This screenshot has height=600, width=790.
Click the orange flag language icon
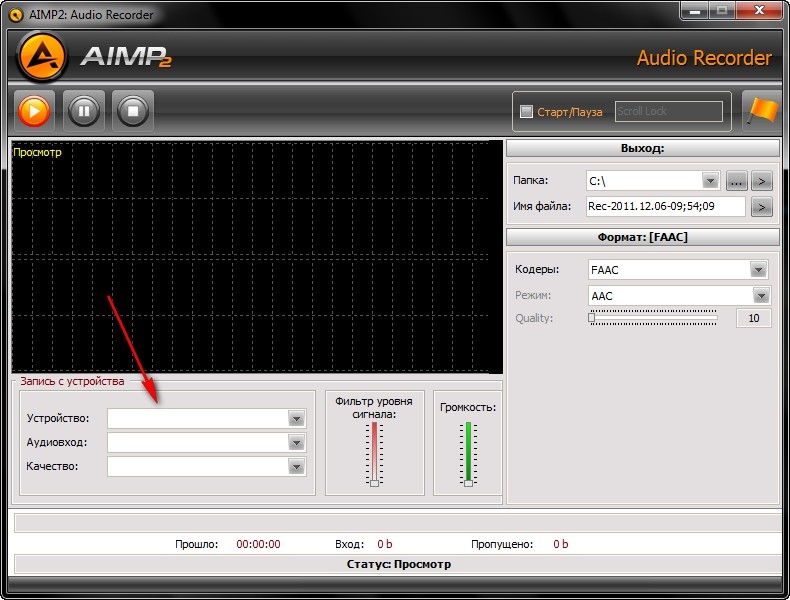(761, 111)
